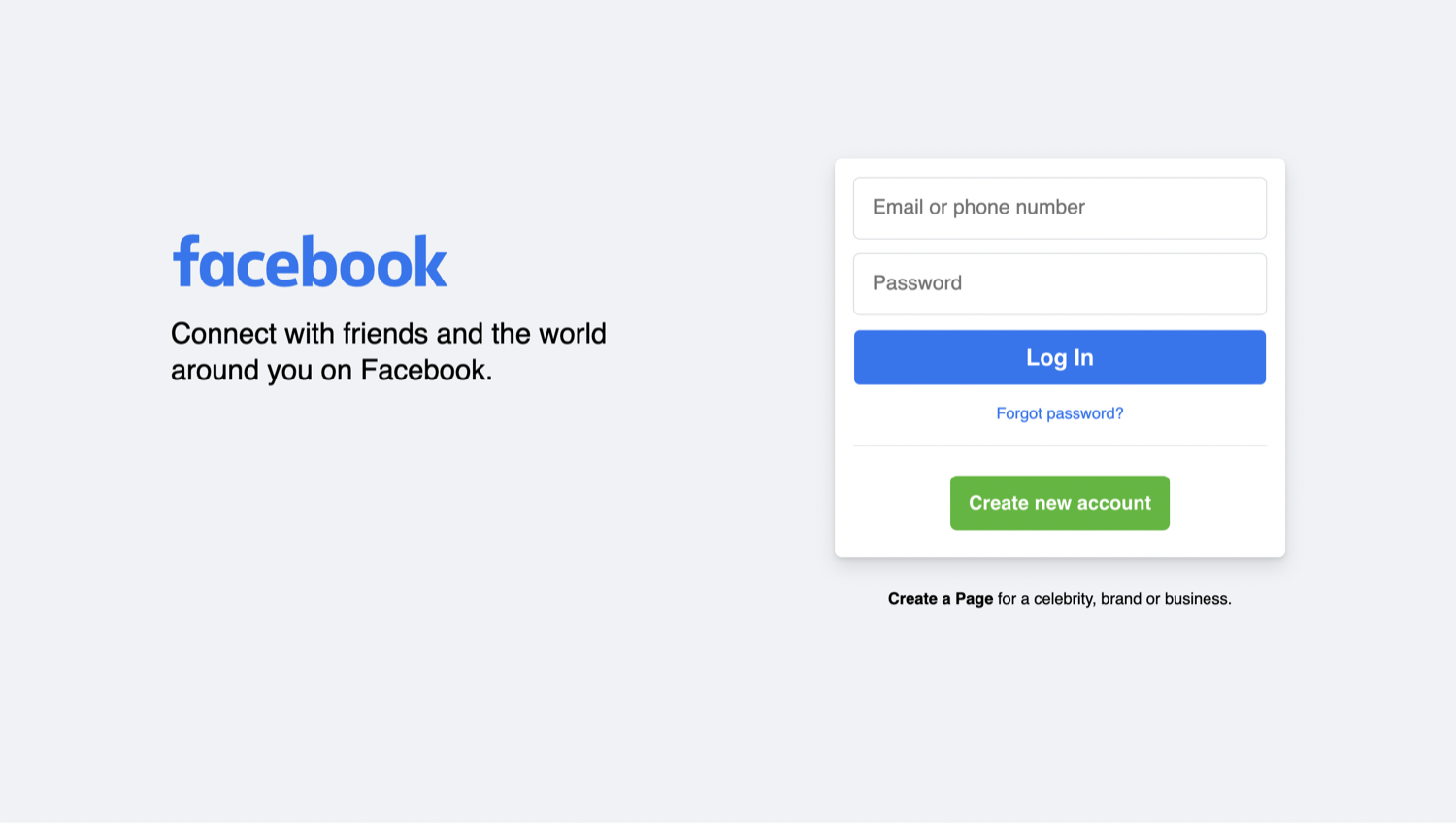This screenshot has height=824, width=1456.
Task: Click the word 'business' below the login card
Action: [1196, 599]
